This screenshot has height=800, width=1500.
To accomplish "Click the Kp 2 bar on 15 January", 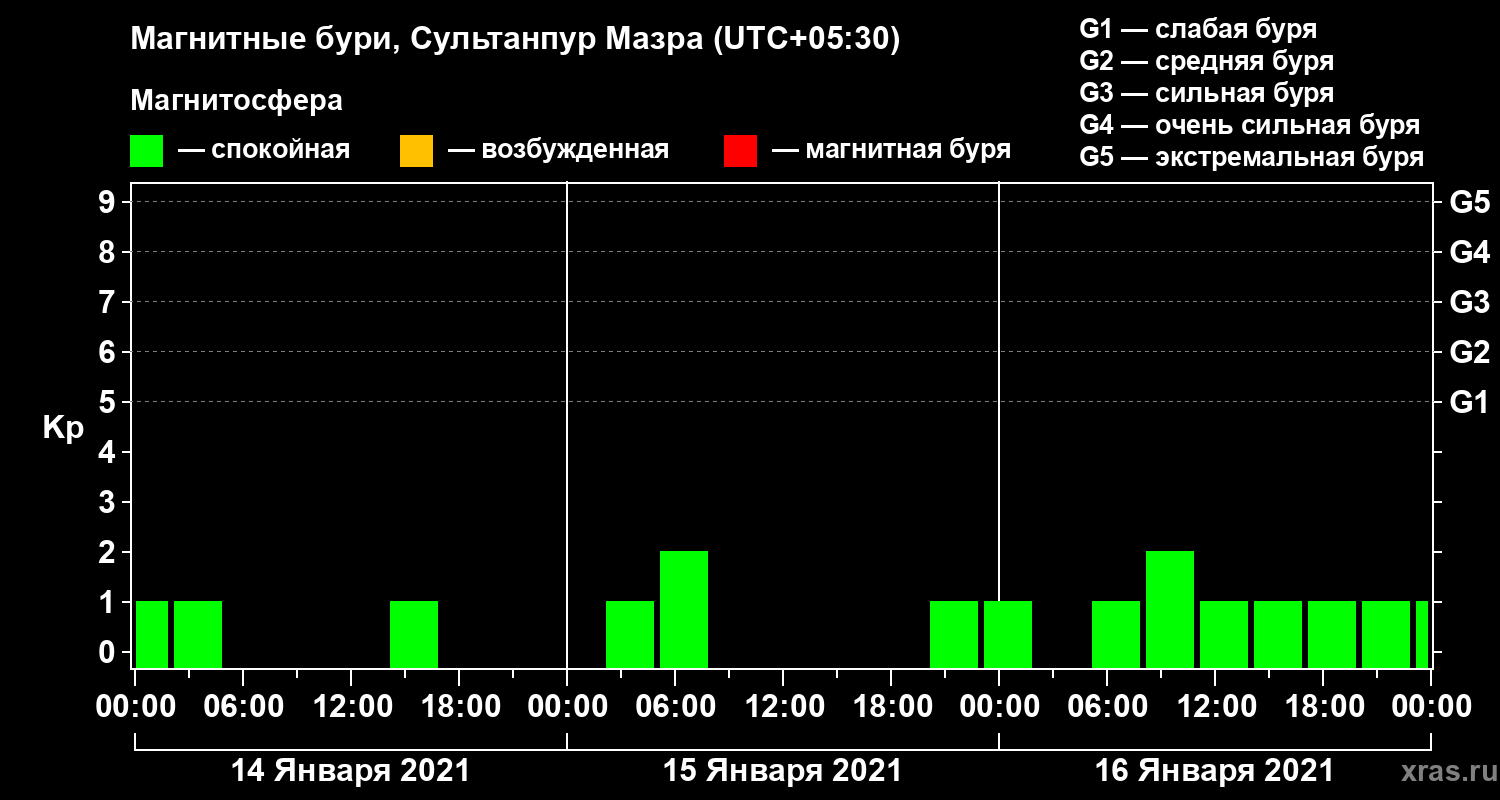I will pyautogui.click(x=684, y=609).
